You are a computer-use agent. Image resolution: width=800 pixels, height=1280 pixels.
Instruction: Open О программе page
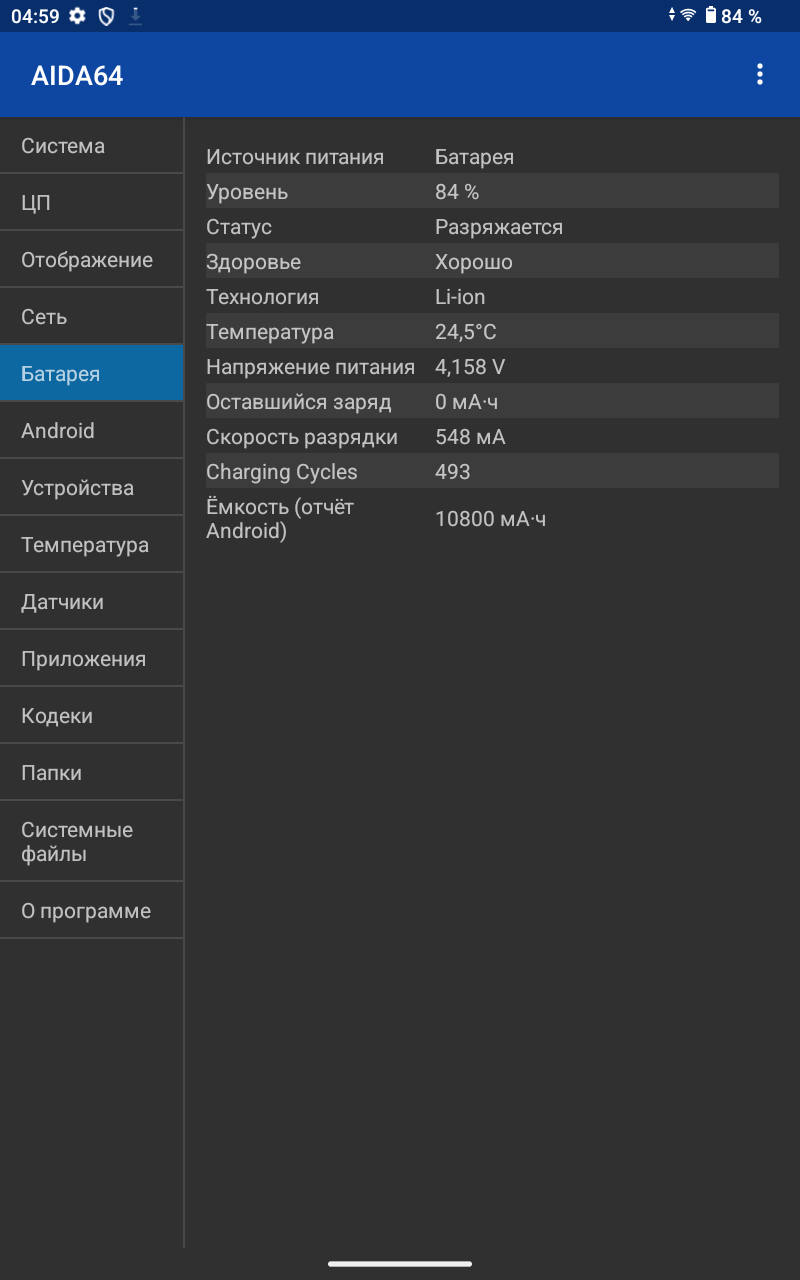coord(92,911)
